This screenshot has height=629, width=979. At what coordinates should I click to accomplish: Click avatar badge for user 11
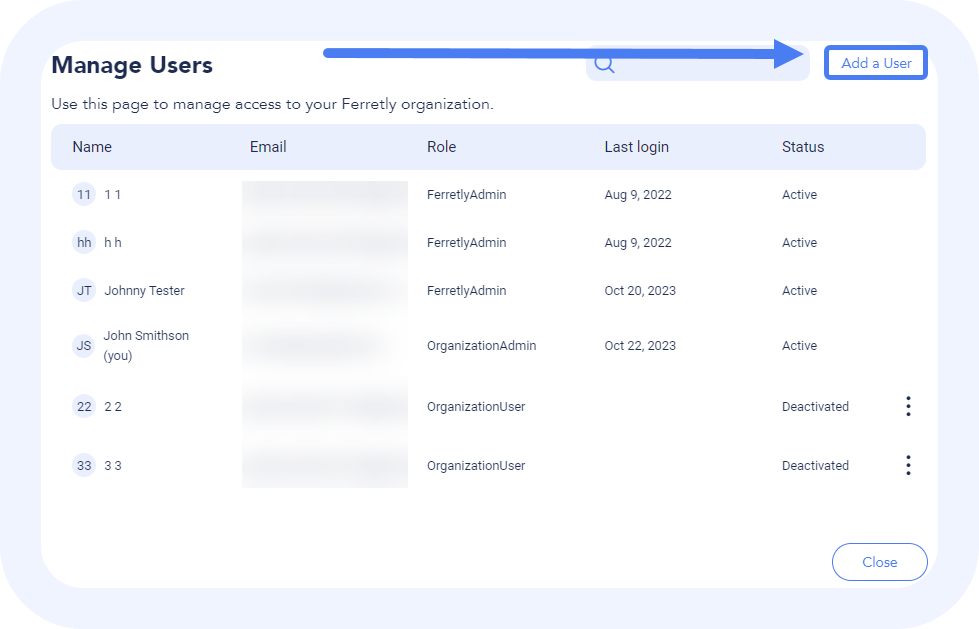tap(84, 195)
